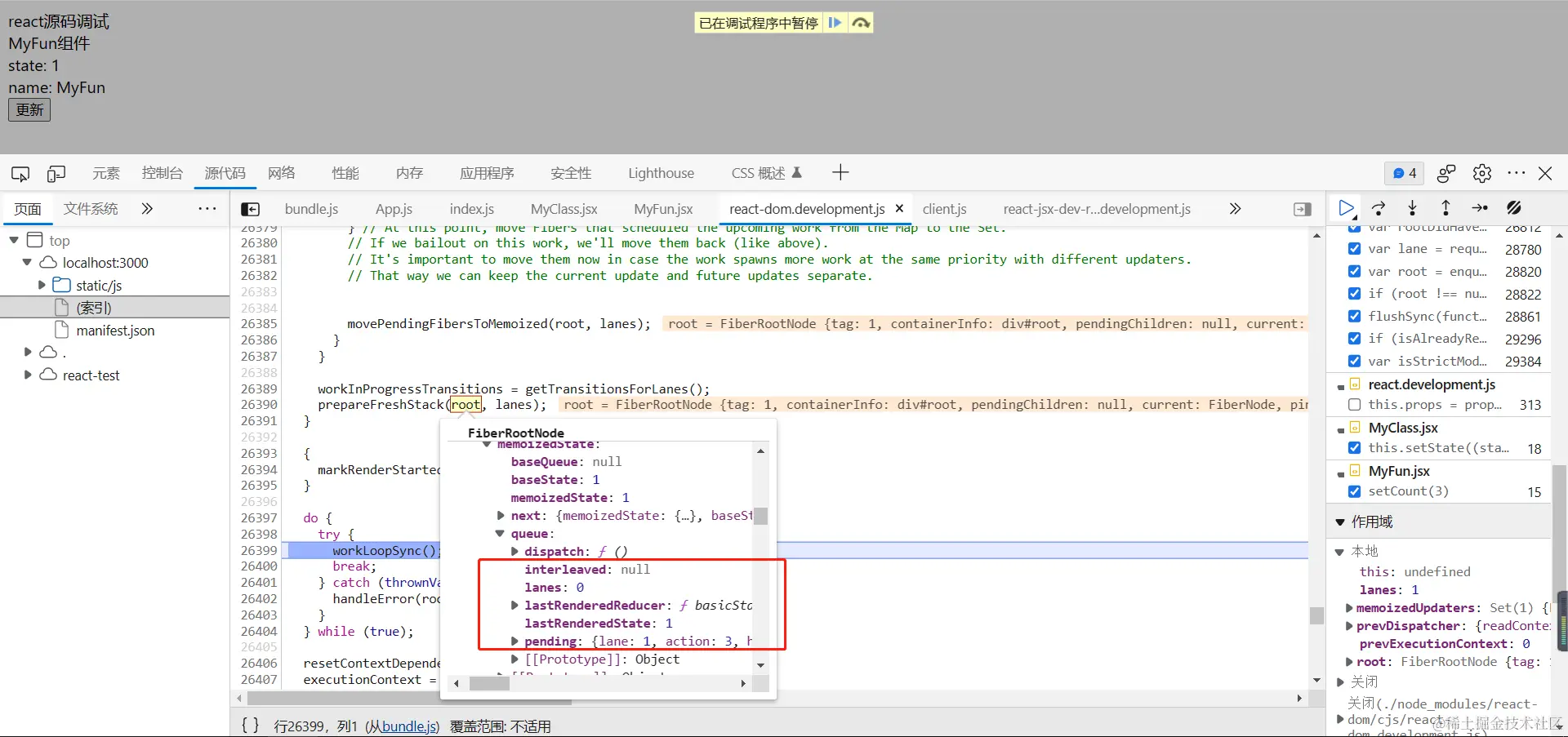Expand the static/js folder
Image resolution: width=1568 pixels, height=737 pixels.
(x=42, y=286)
